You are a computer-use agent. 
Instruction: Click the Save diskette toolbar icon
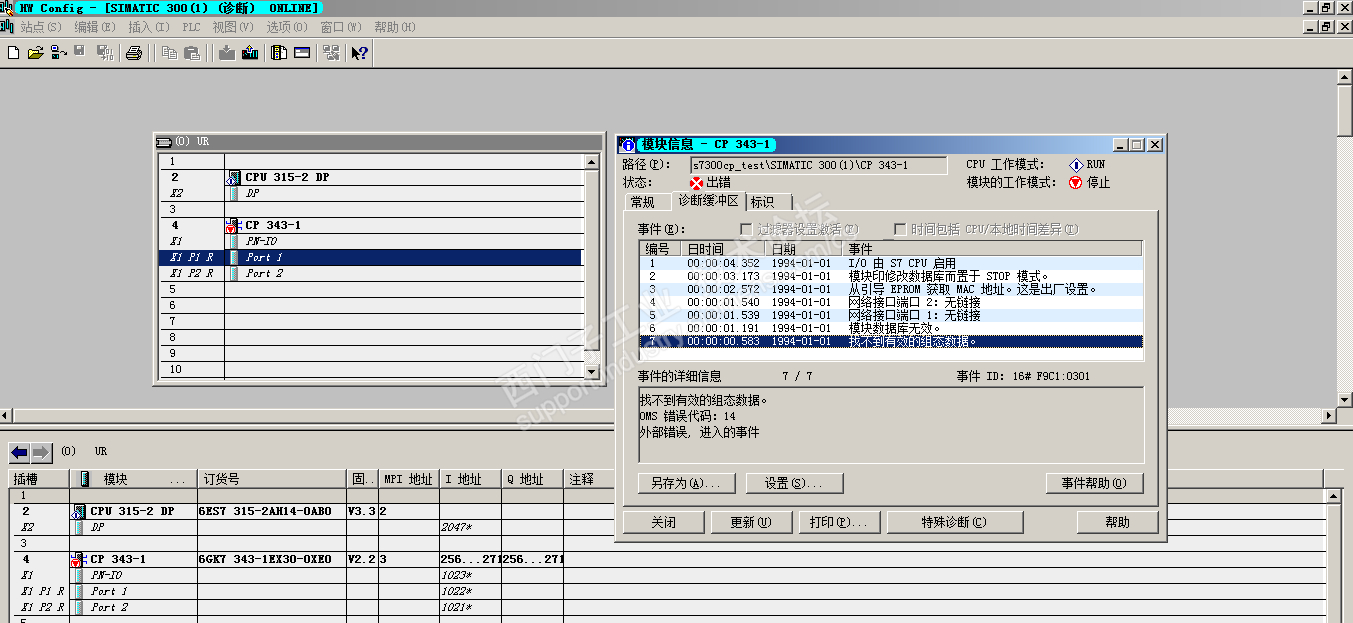click(x=79, y=51)
